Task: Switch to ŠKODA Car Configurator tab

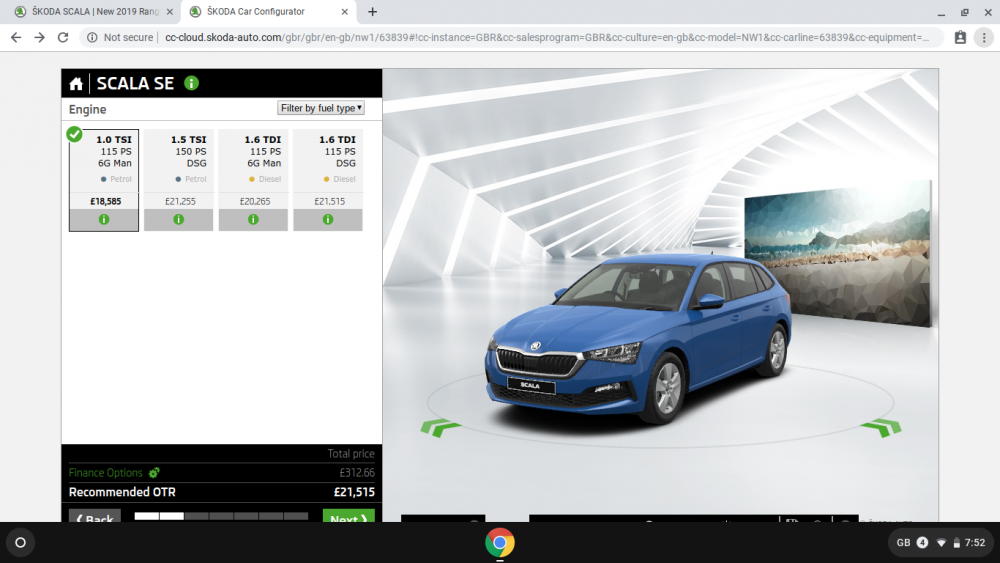Action: tap(268, 11)
